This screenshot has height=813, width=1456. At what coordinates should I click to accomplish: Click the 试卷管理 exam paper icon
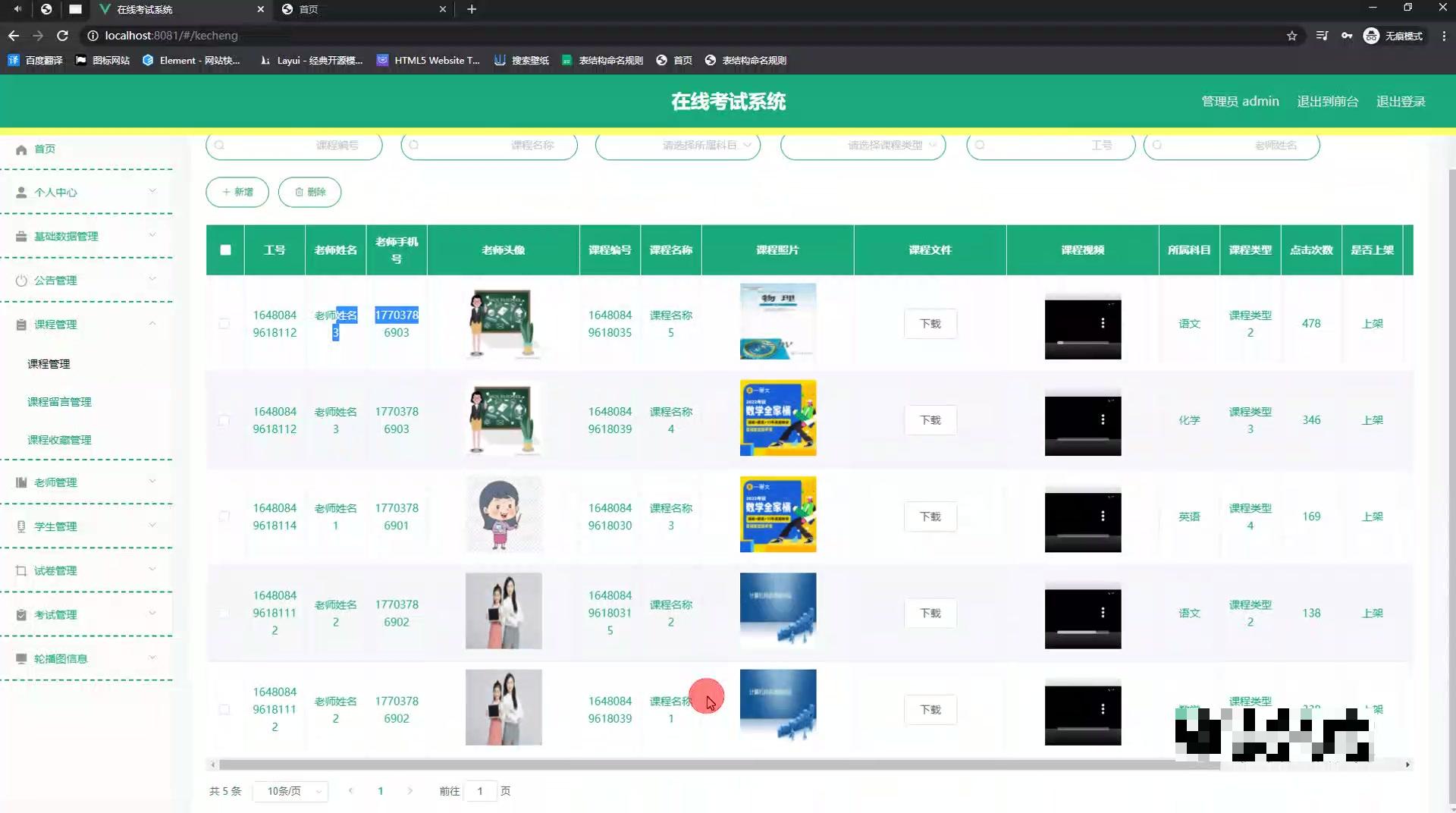pyautogui.click(x=21, y=570)
